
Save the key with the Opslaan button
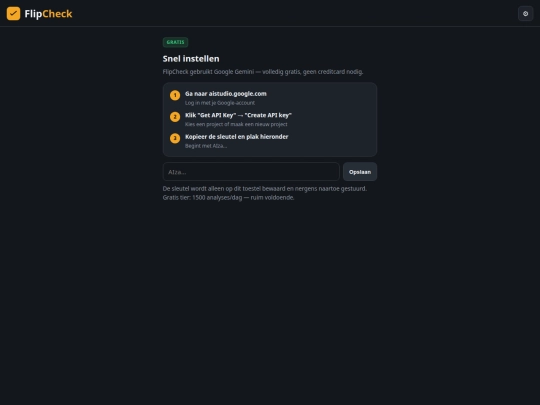(x=360, y=172)
